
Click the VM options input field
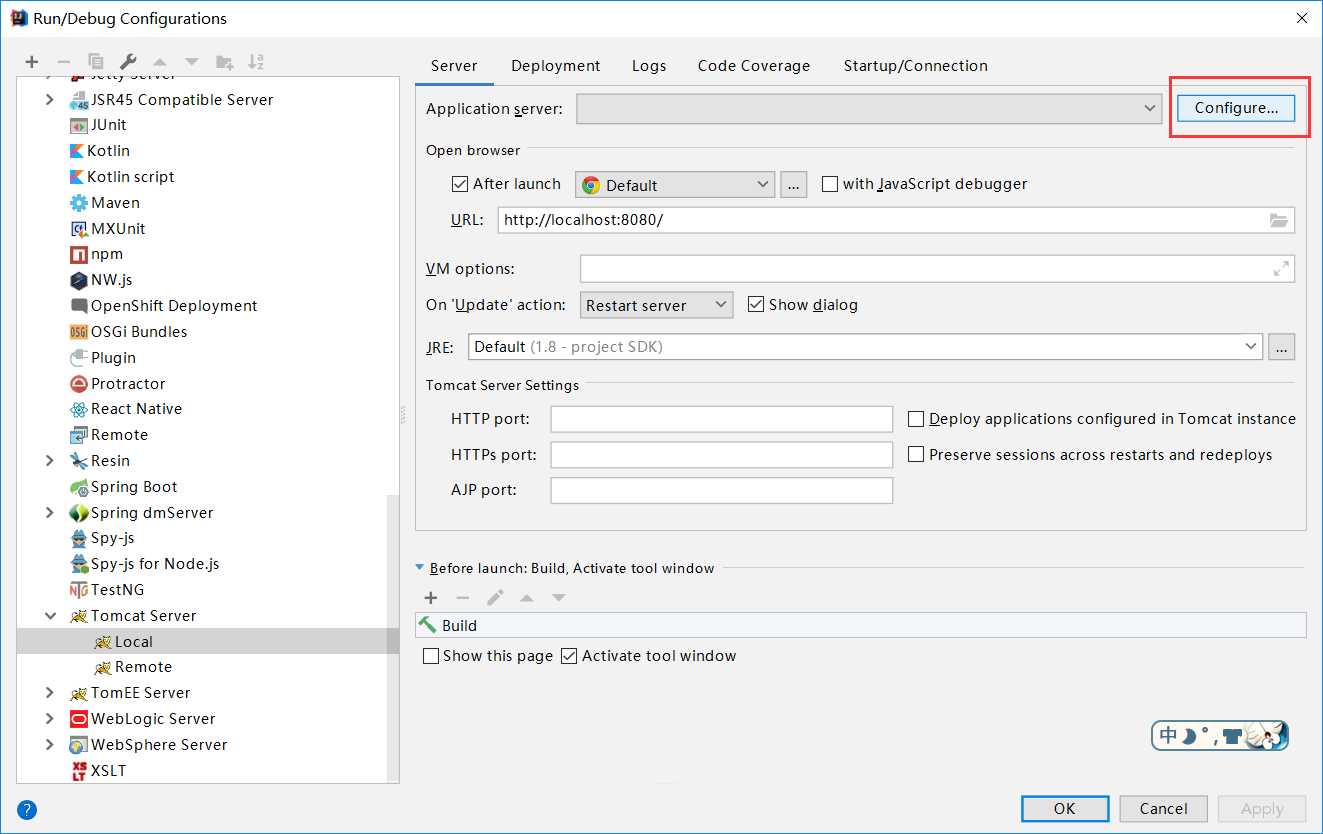pyautogui.click(x=937, y=269)
